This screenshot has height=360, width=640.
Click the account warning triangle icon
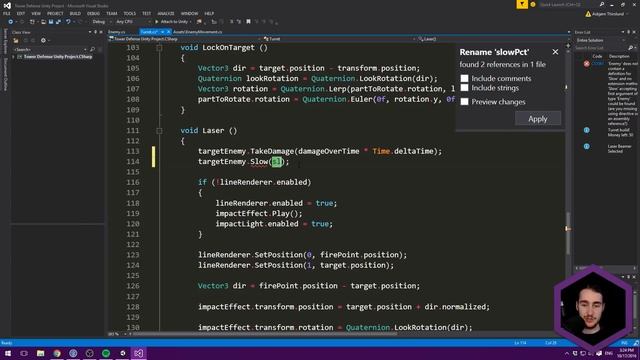[588, 14]
